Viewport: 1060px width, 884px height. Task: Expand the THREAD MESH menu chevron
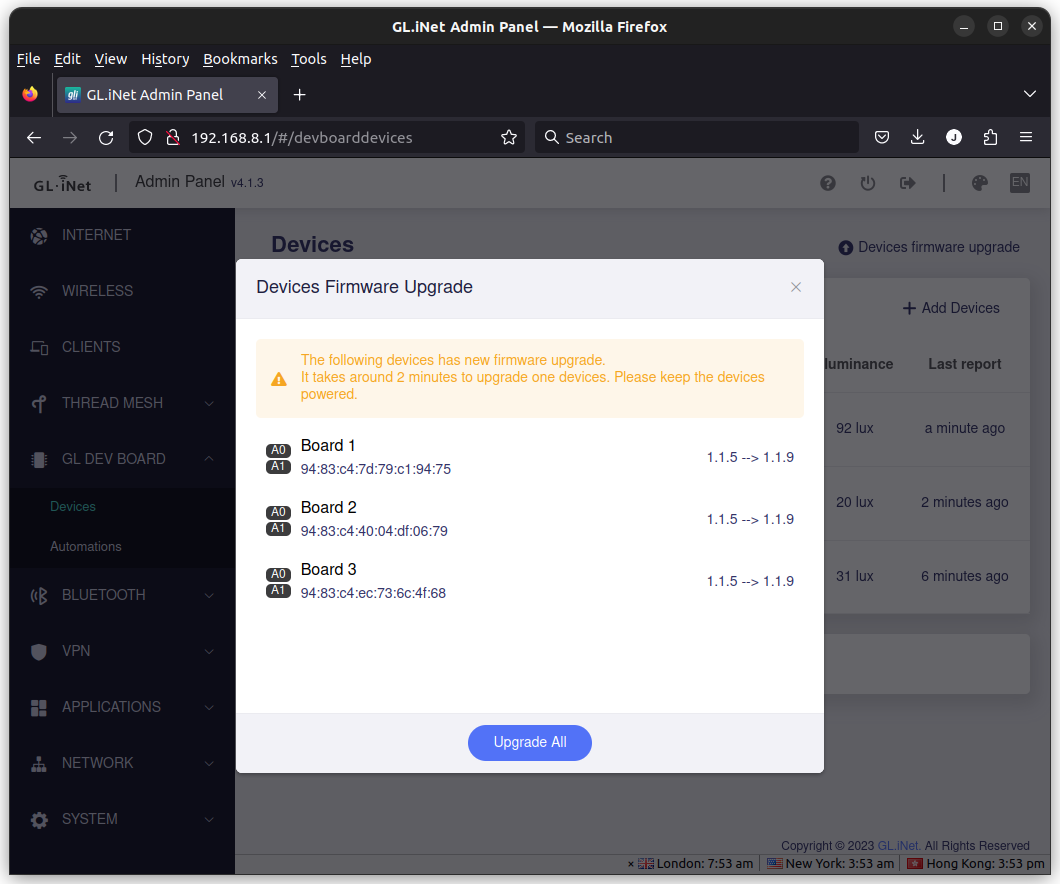pyautogui.click(x=209, y=403)
